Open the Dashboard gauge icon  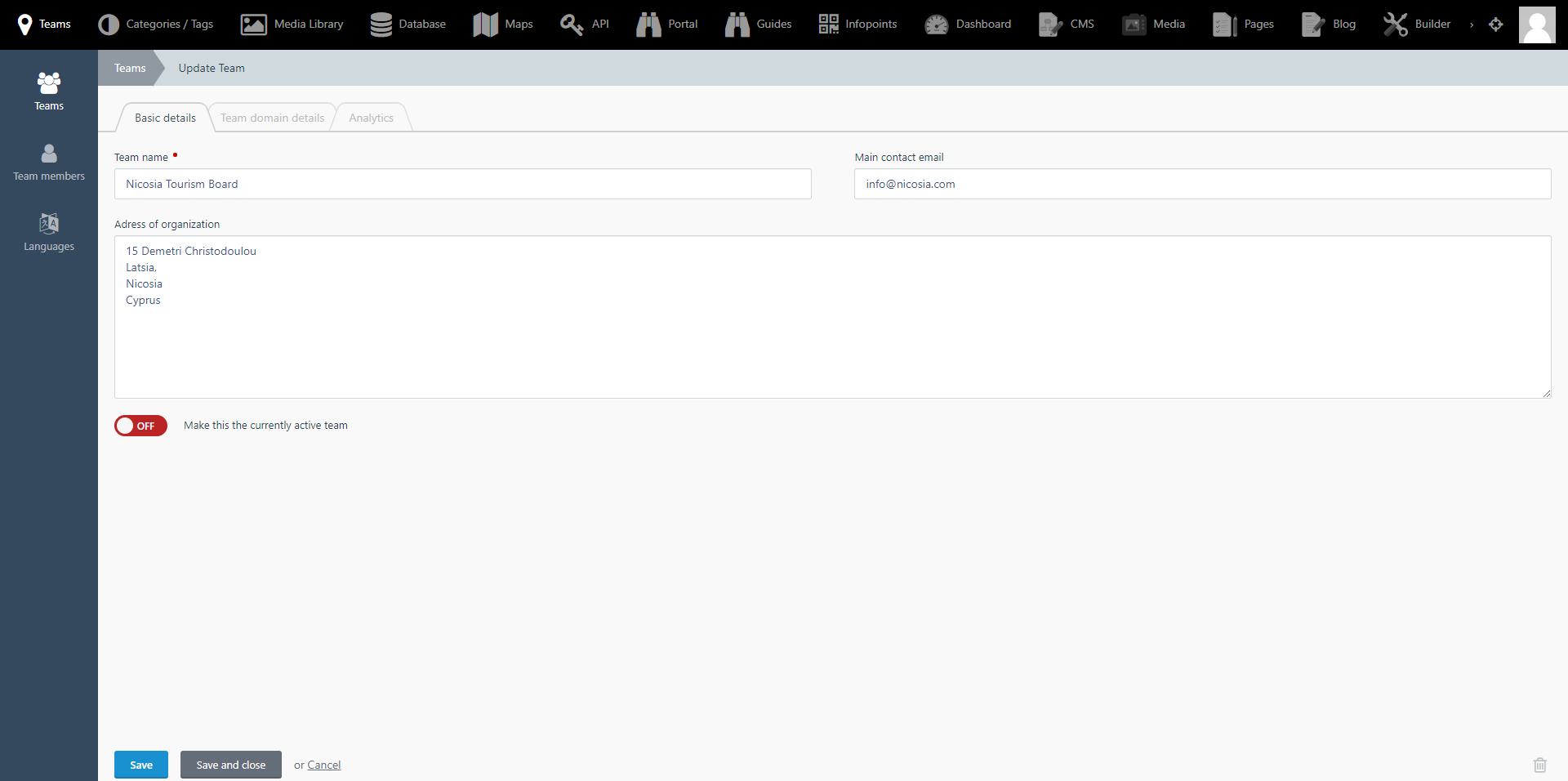pyautogui.click(x=936, y=25)
